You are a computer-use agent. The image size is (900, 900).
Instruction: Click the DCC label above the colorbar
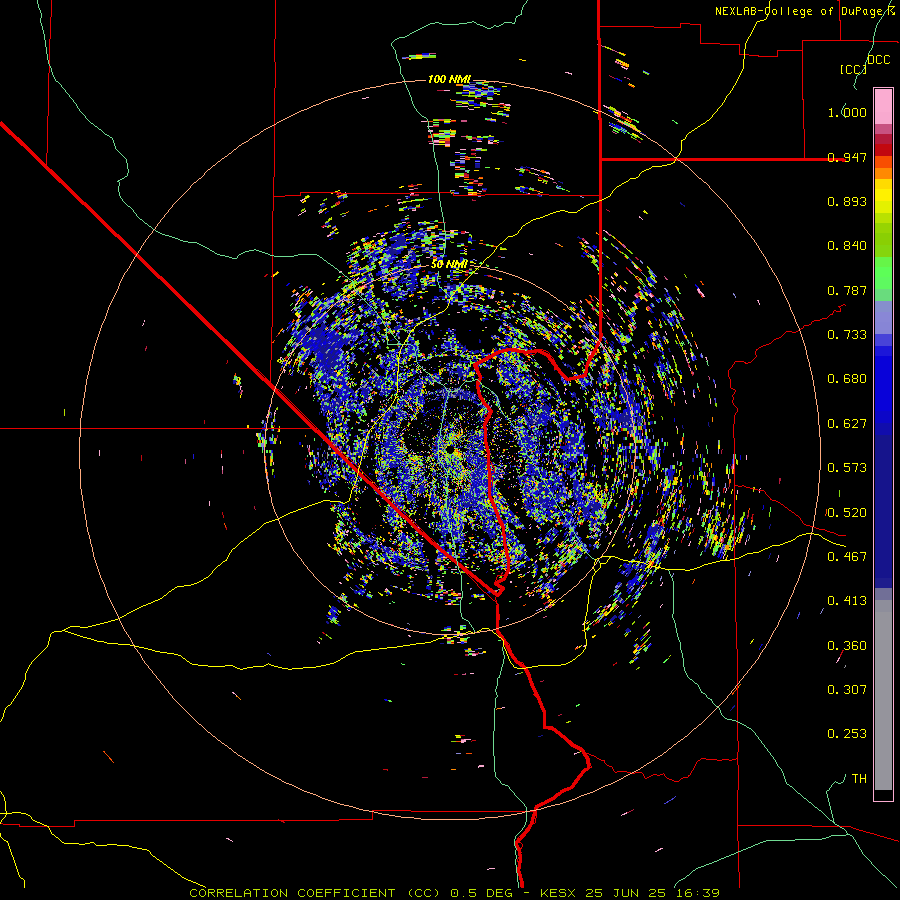[x=878, y=60]
